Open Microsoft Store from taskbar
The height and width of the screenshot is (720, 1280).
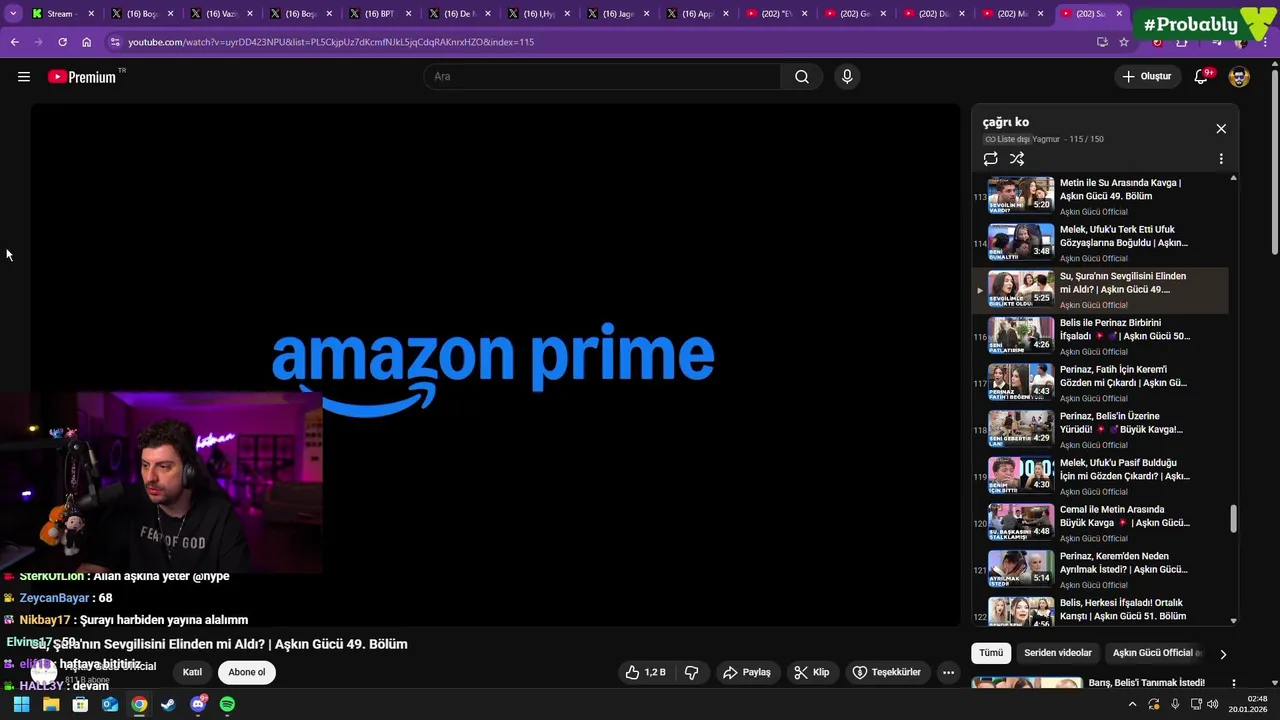coord(80,704)
